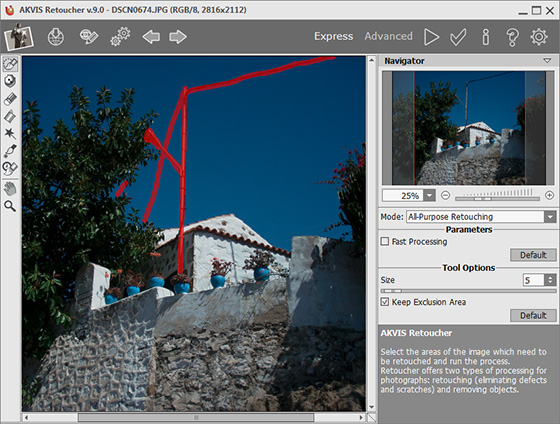Activate the Zoom magnifier tool
Screen dimensions: 560x424
(10, 206)
